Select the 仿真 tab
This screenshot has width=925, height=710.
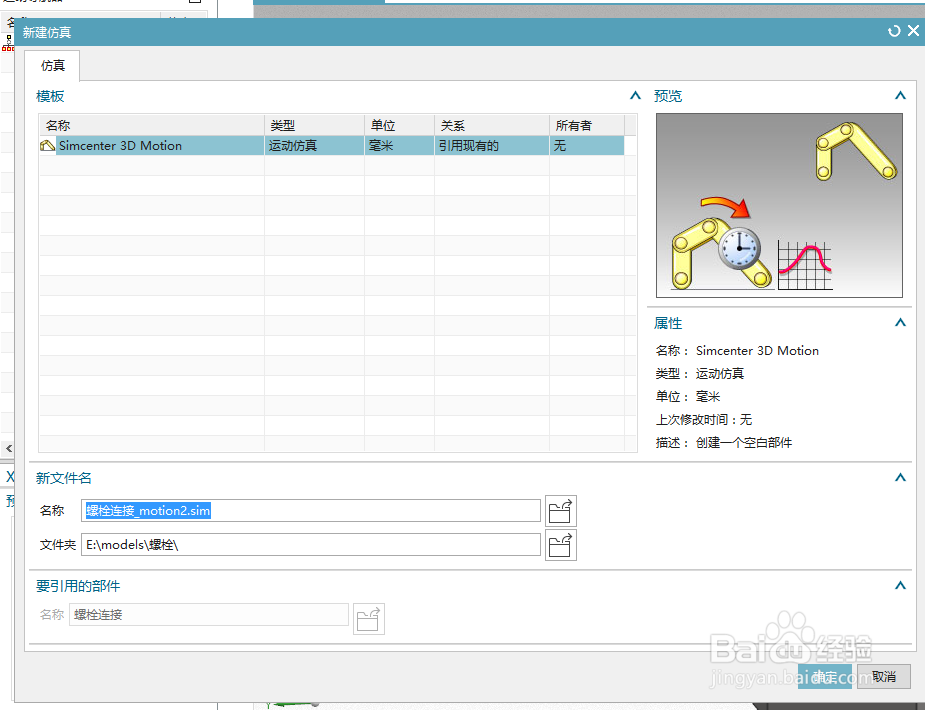tap(52, 65)
